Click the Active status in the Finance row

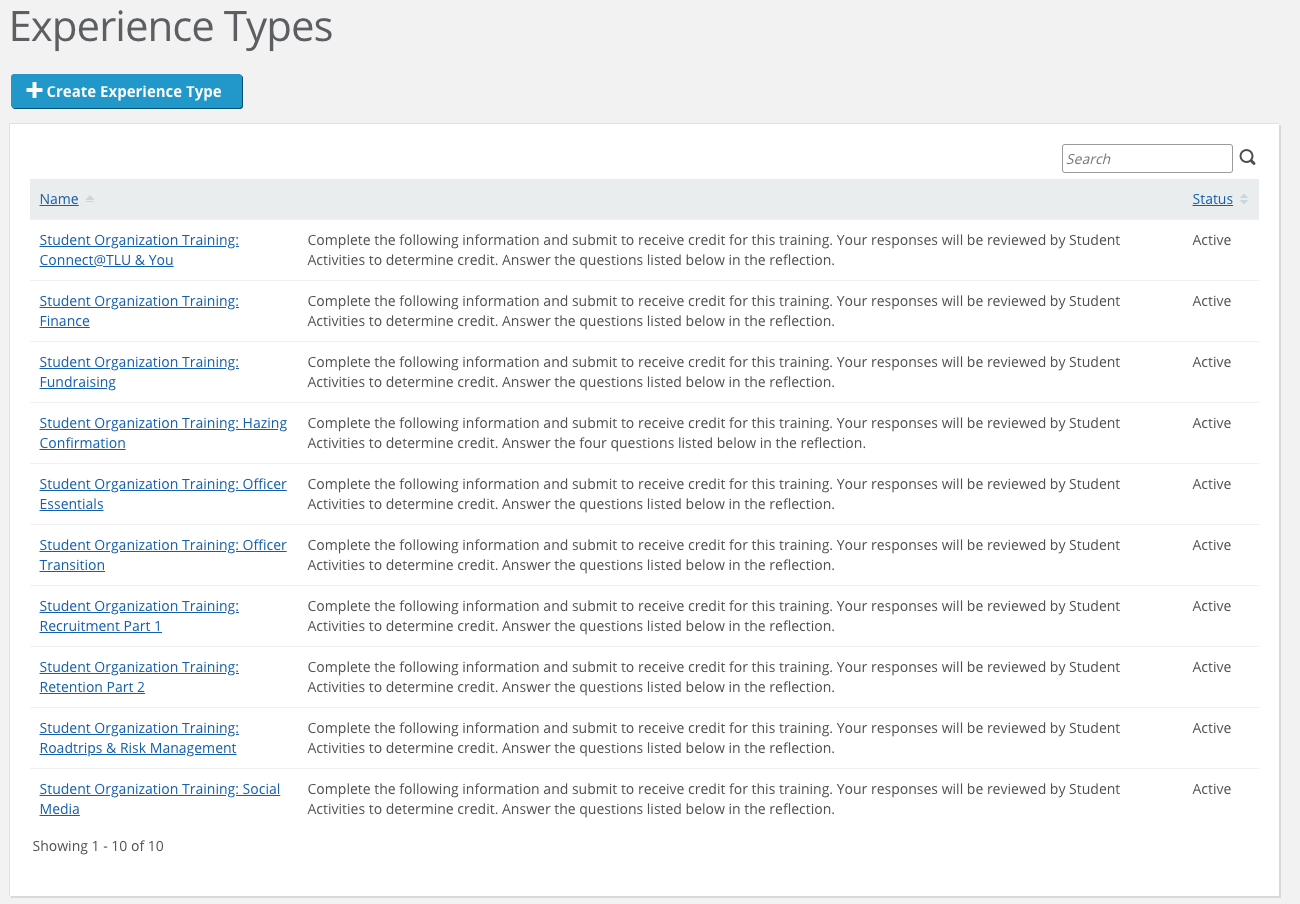(1211, 301)
